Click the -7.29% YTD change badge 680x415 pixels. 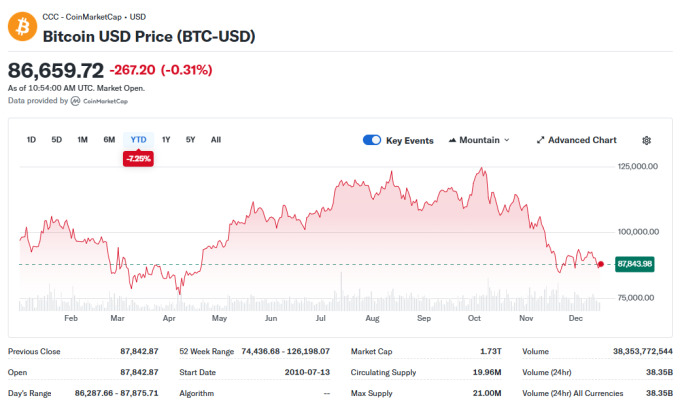click(x=138, y=159)
